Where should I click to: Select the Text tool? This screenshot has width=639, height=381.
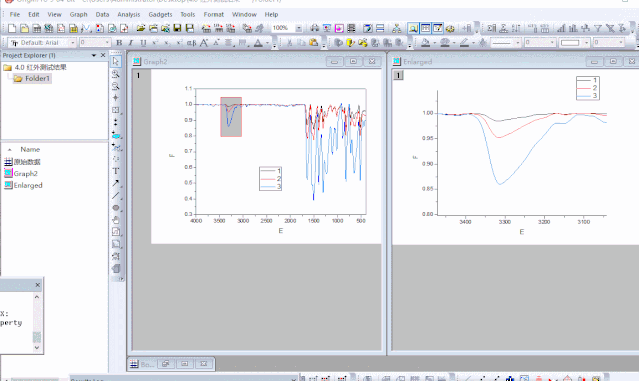(x=116, y=171)
